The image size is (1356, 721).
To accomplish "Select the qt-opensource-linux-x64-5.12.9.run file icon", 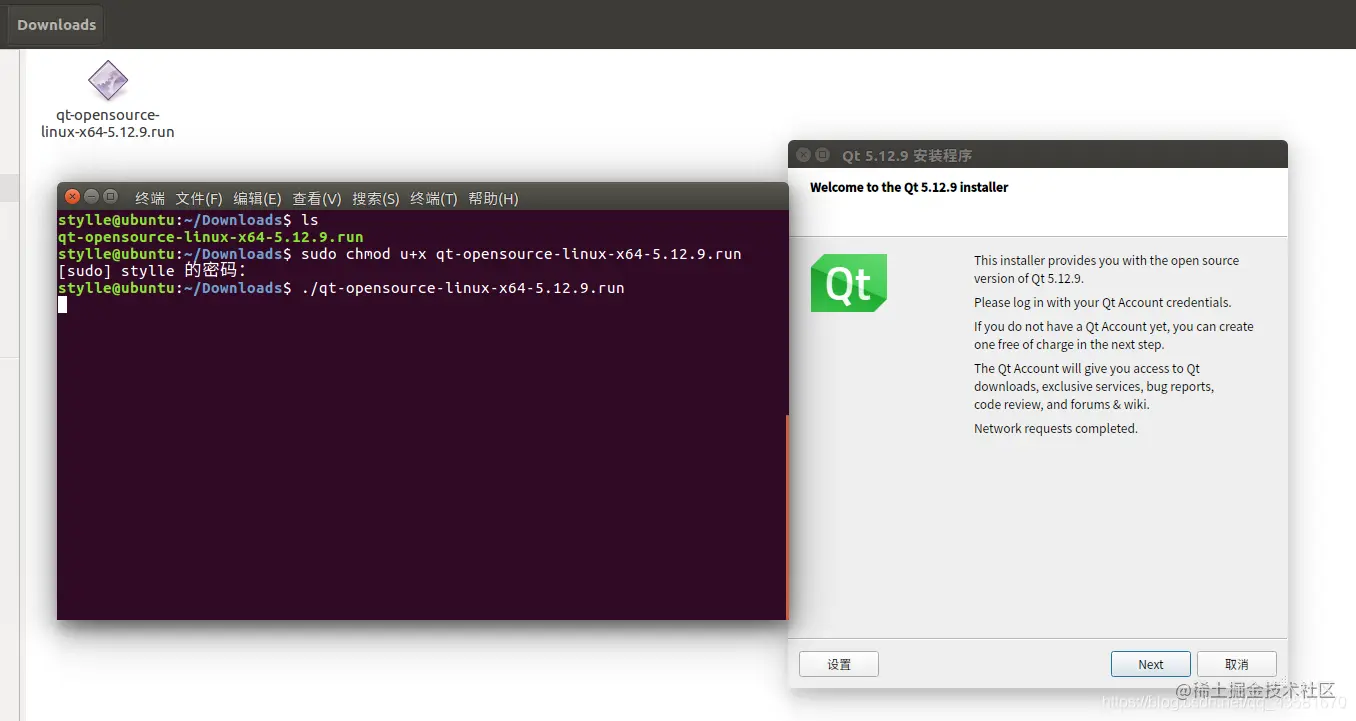I will click(x=108, y=80).
